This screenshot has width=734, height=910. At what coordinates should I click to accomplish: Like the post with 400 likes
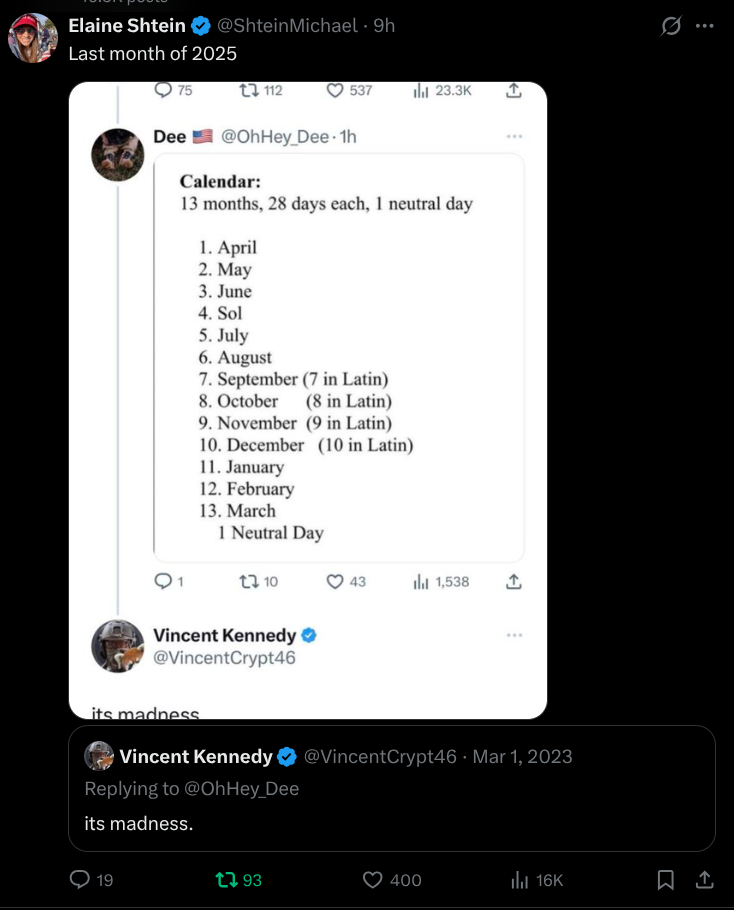(x=373, y=879)
